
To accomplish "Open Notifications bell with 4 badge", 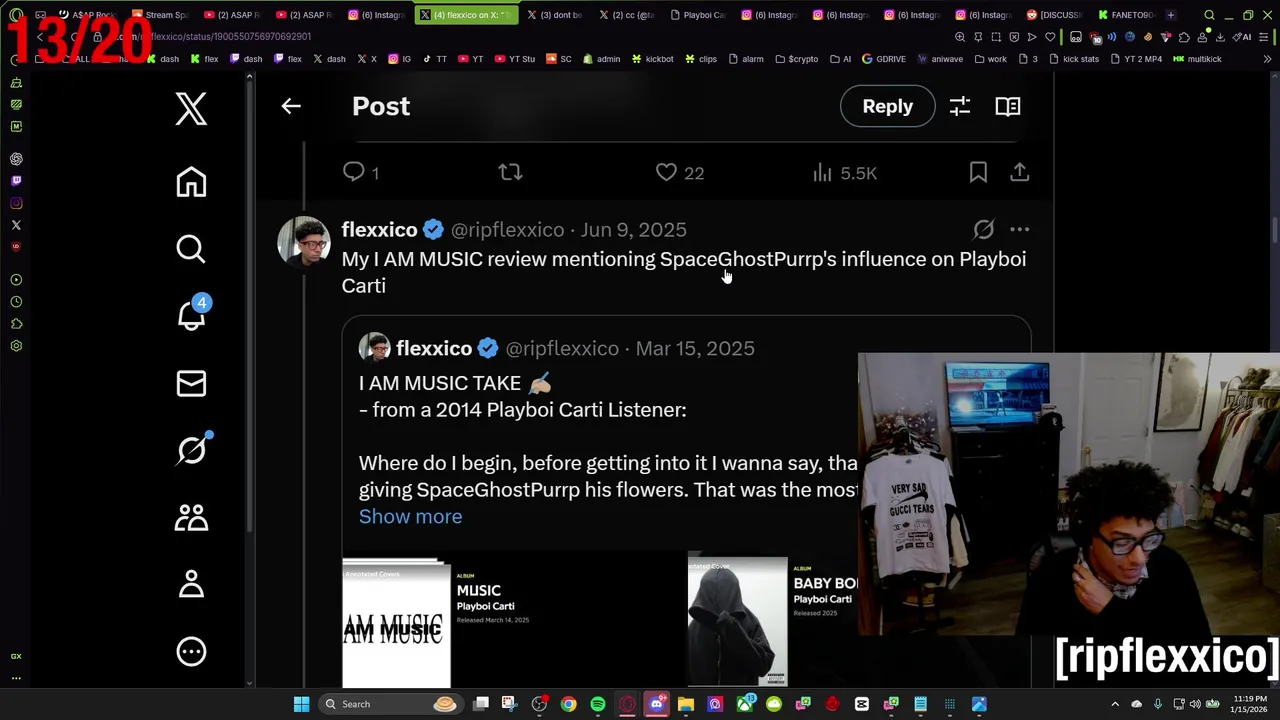I will click(x=192, y=314).
